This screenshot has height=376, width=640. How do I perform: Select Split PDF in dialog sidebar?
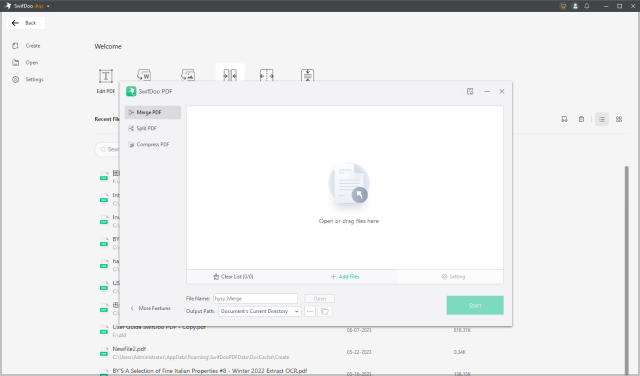point(153,128)
